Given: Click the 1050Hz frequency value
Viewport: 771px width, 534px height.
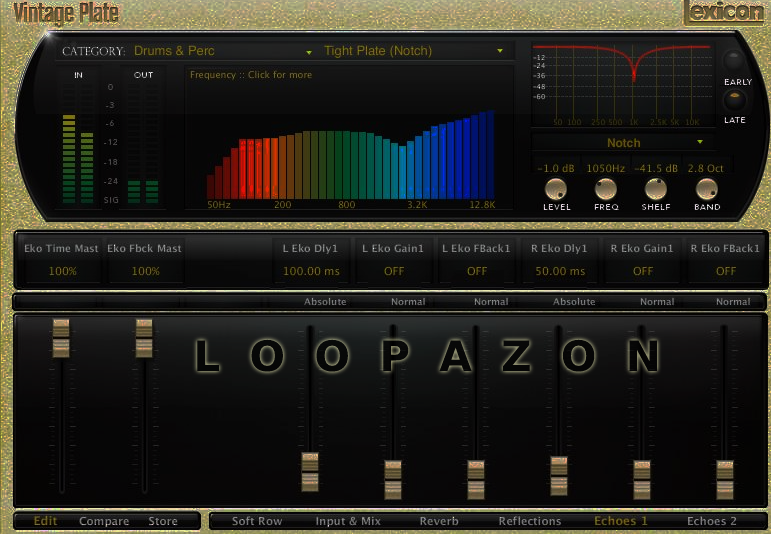Looking at the screenshot, I should pos(605,168).
